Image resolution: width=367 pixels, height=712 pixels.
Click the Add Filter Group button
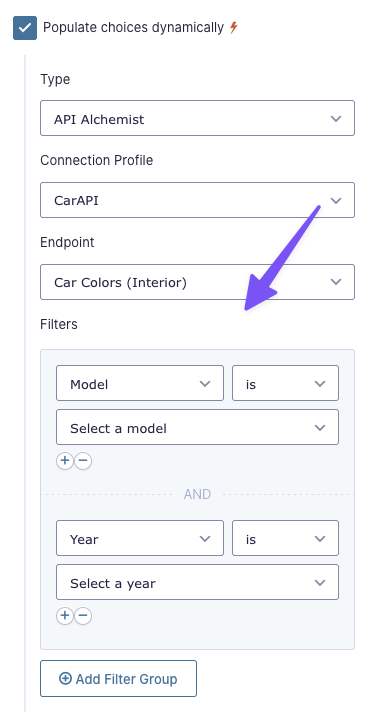click(x=118, y=678)
